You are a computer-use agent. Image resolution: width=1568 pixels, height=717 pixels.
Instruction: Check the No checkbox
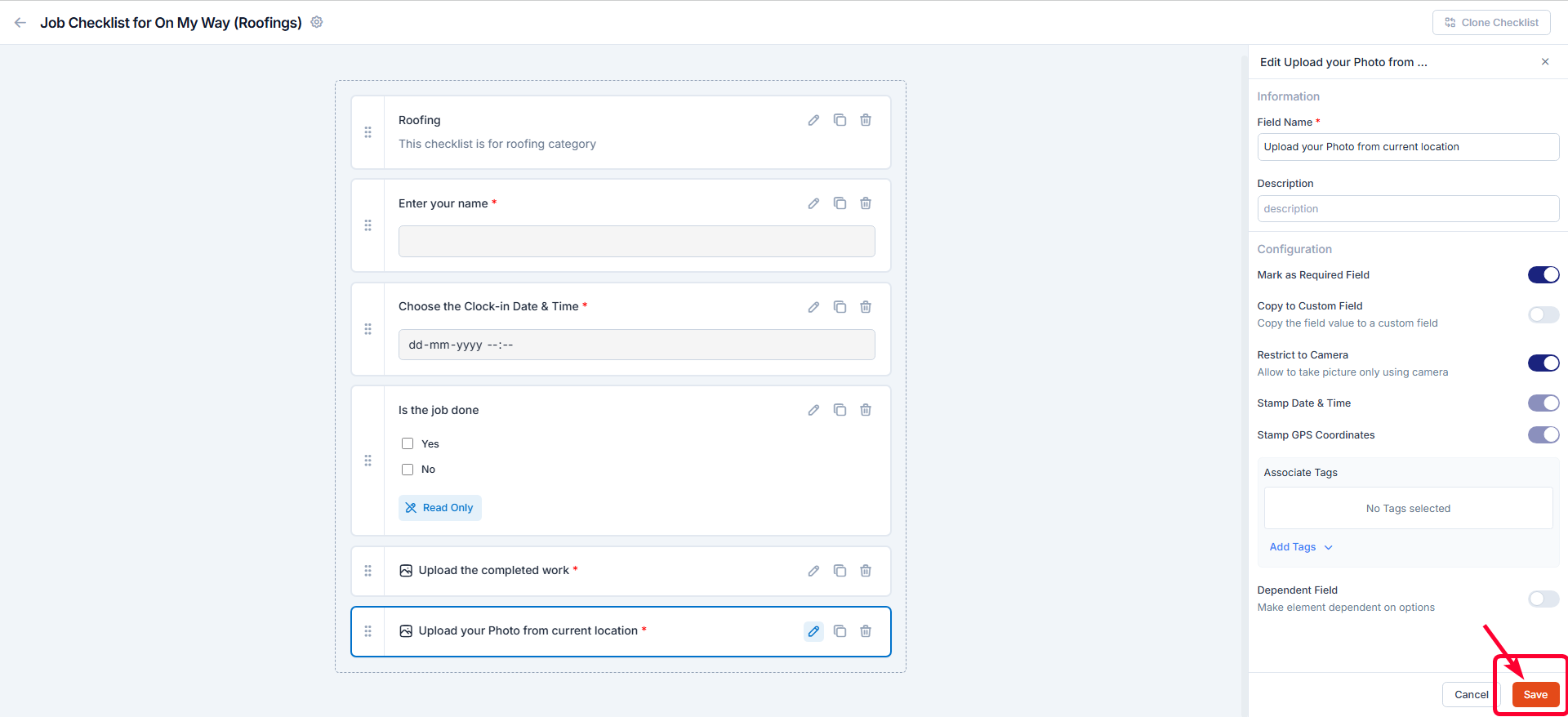click(x=408, y=470)
